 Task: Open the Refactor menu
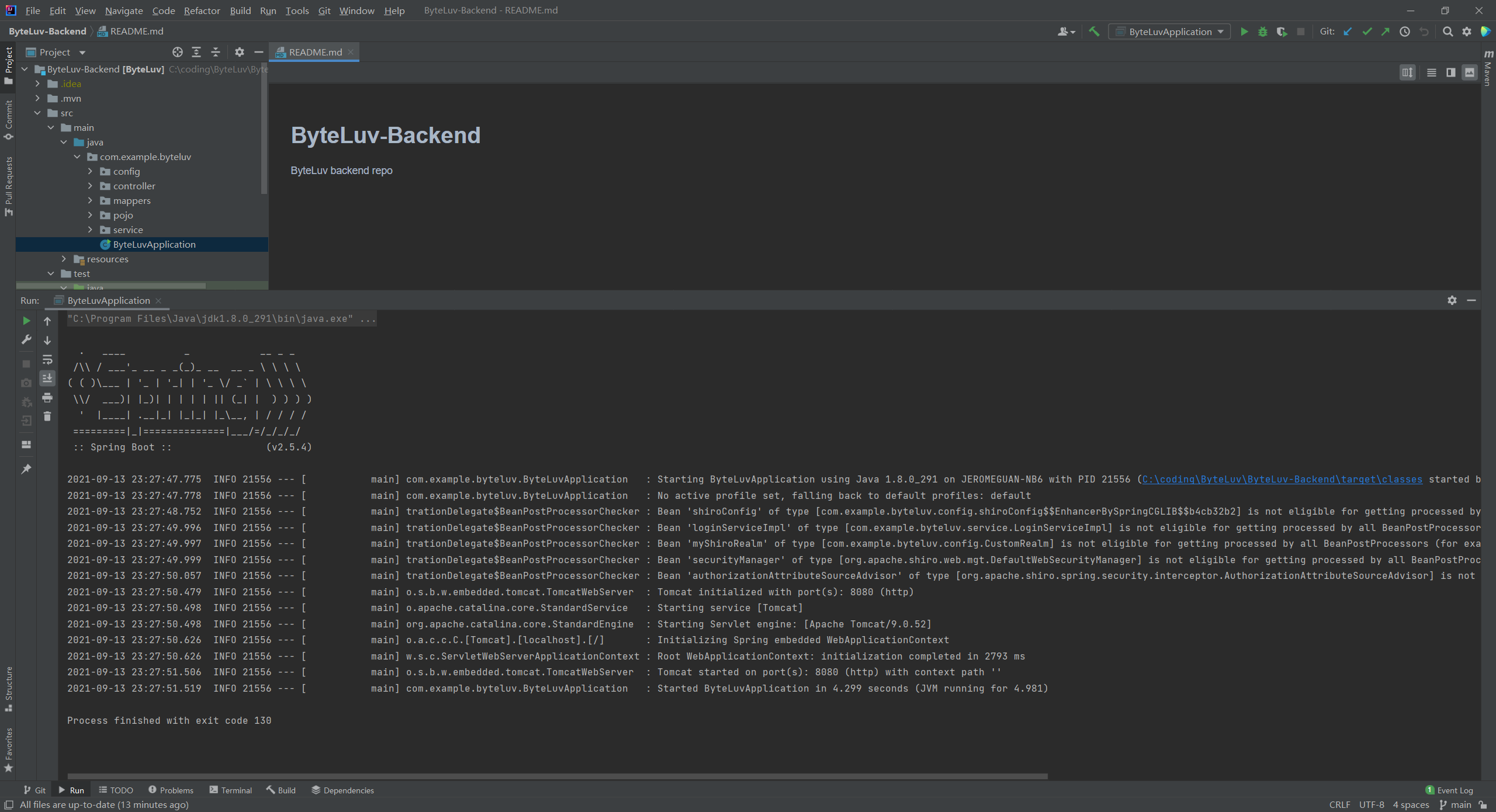202,11
